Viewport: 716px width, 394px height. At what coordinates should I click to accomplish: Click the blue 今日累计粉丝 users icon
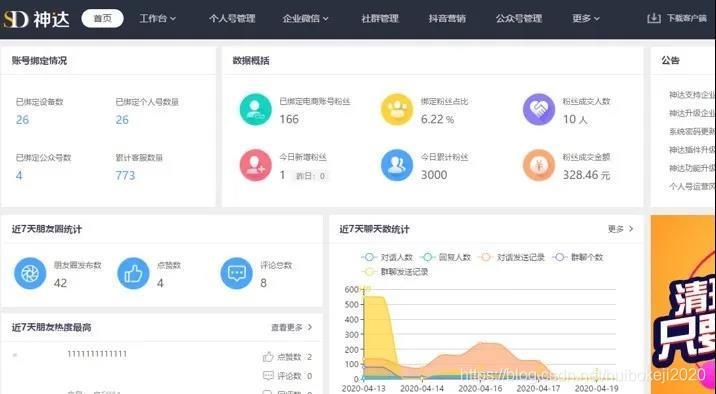click(x=397, y=165)
